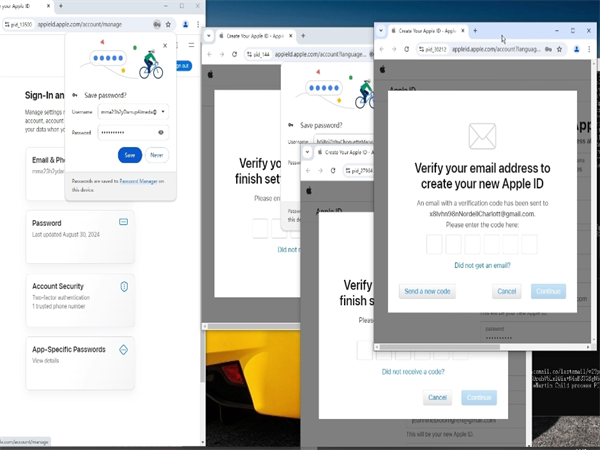Viewport: 600px width, 450px height.
Task: Open a new tab in the rightmost Chrome window
Action: pyautogui.click(x=475, y=31)
